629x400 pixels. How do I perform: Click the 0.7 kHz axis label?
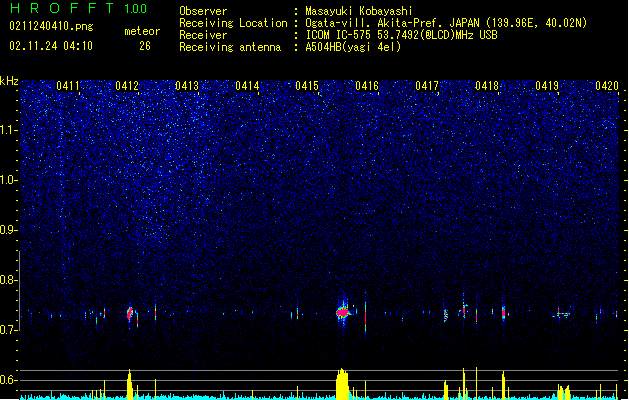click(x=8, y=330)
